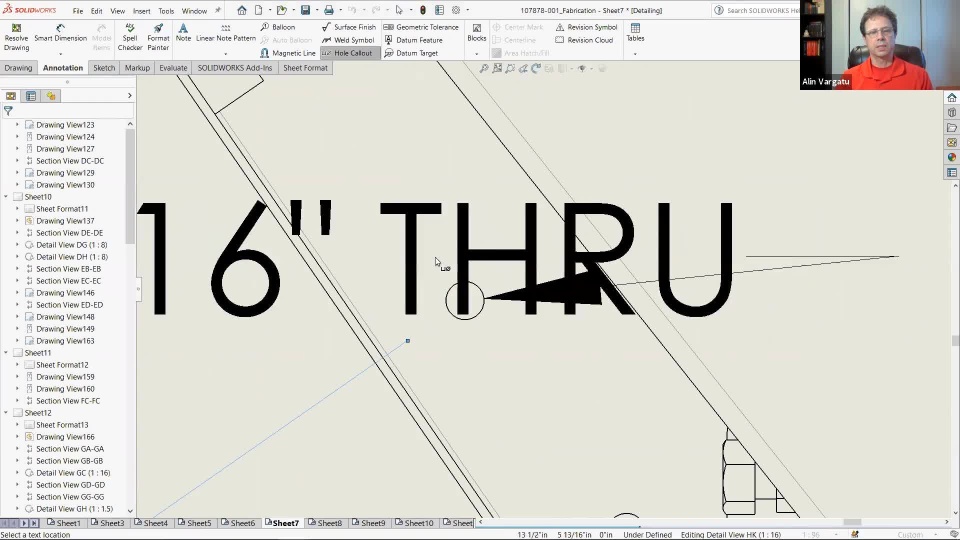The width and height of the screenshot is (960, 540).
Task: Open the Blocks tool
Action: (476, 33)
